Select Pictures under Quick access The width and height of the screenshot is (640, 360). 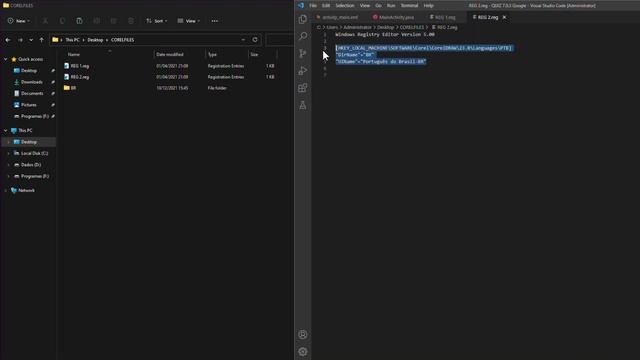click(x=29, y=105)
